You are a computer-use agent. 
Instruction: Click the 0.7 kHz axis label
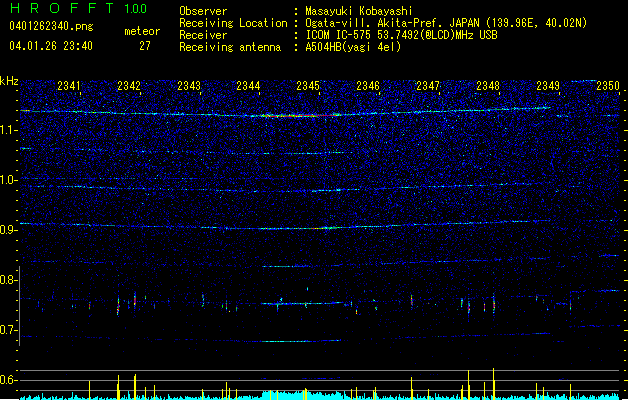9,330
